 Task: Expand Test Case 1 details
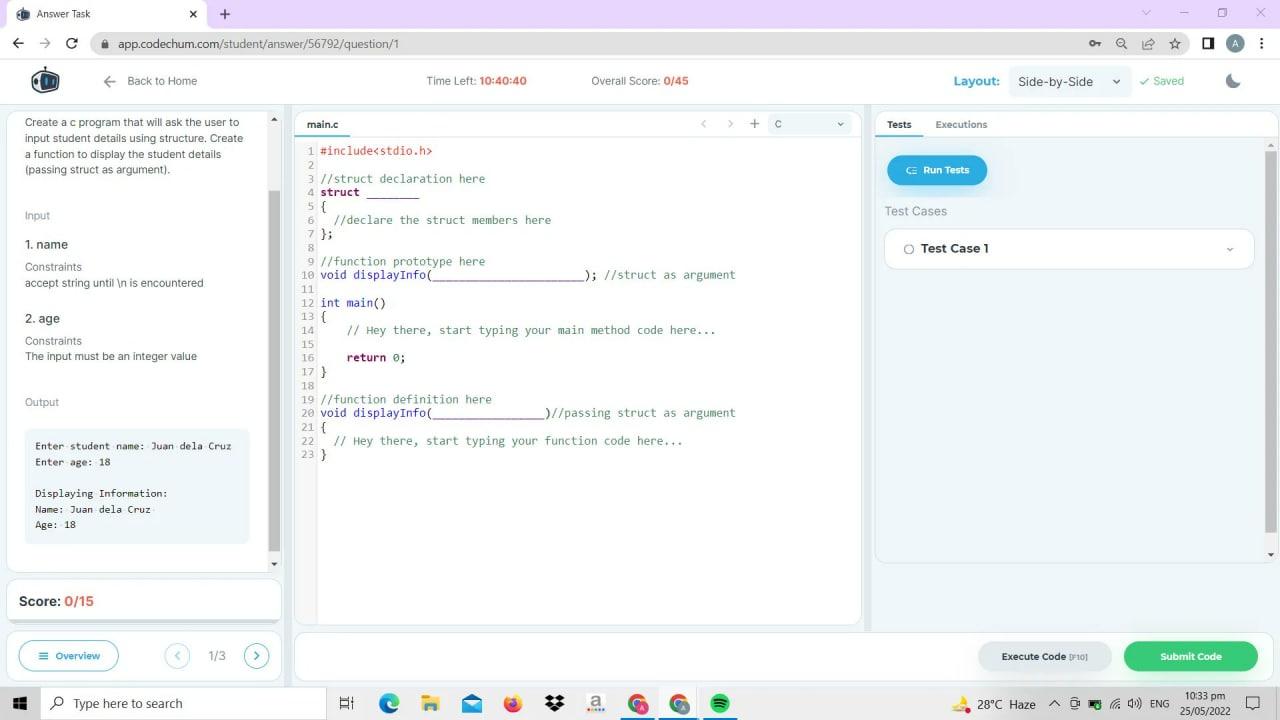pyautogui.click(x=1230, y=248)
